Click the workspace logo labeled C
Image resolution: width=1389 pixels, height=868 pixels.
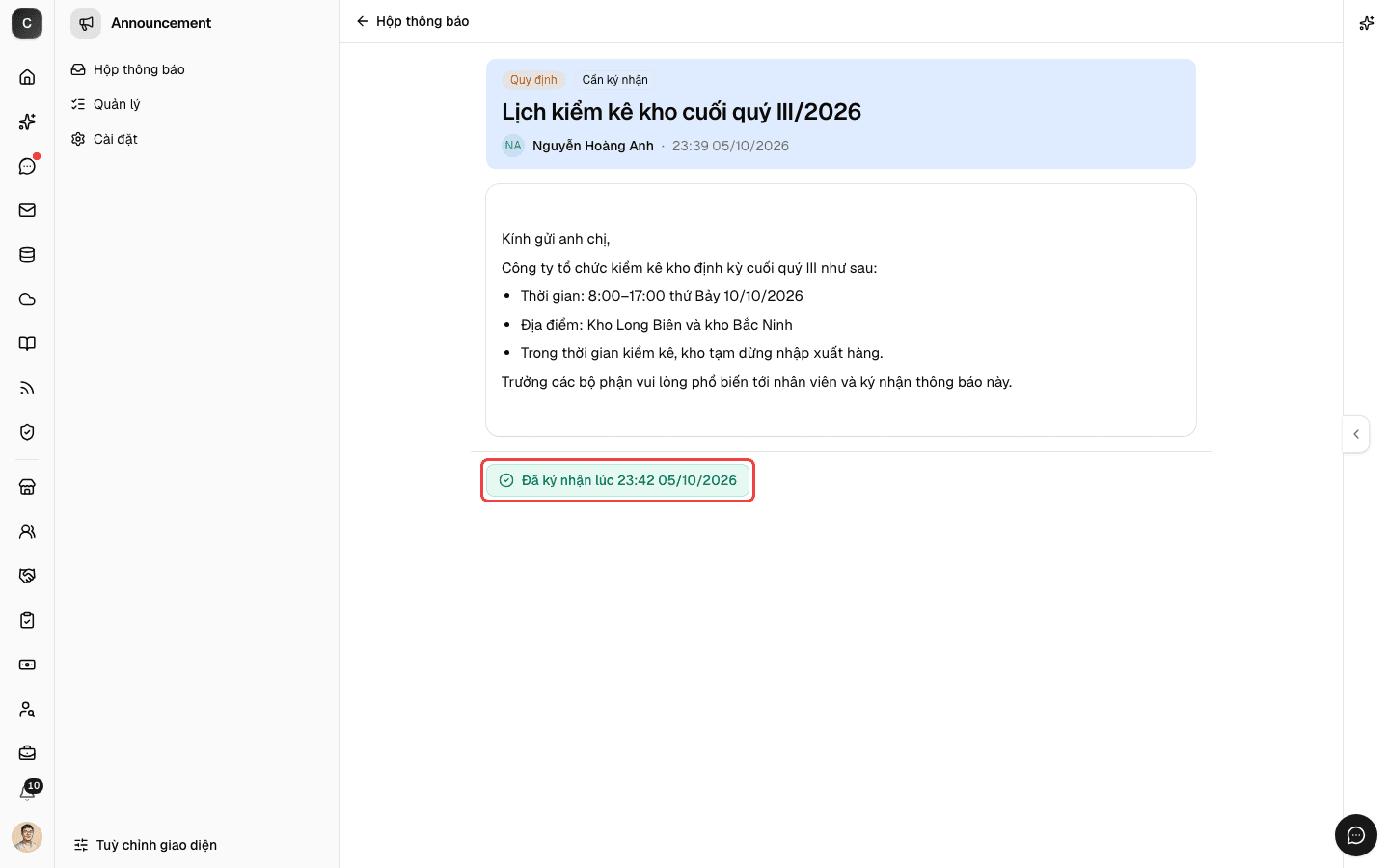click(x=27, y=23)
